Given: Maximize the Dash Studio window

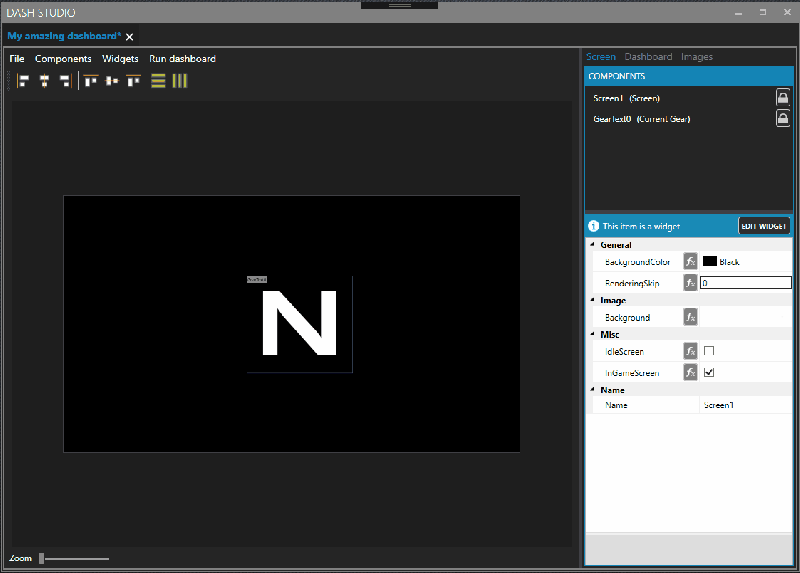Looking at the screenshot, I should pyautogui.click(x=763, y=12).
